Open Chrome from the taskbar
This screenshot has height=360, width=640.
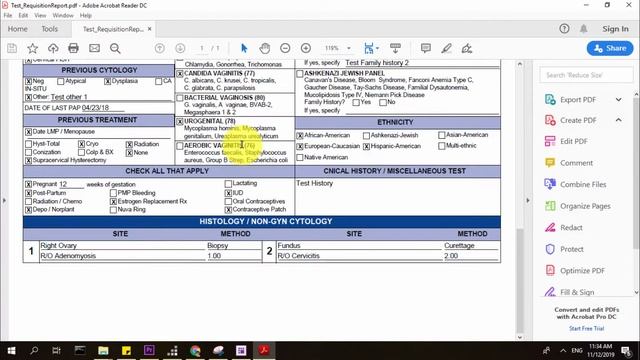pyautogui.click(x=195, y=350)
